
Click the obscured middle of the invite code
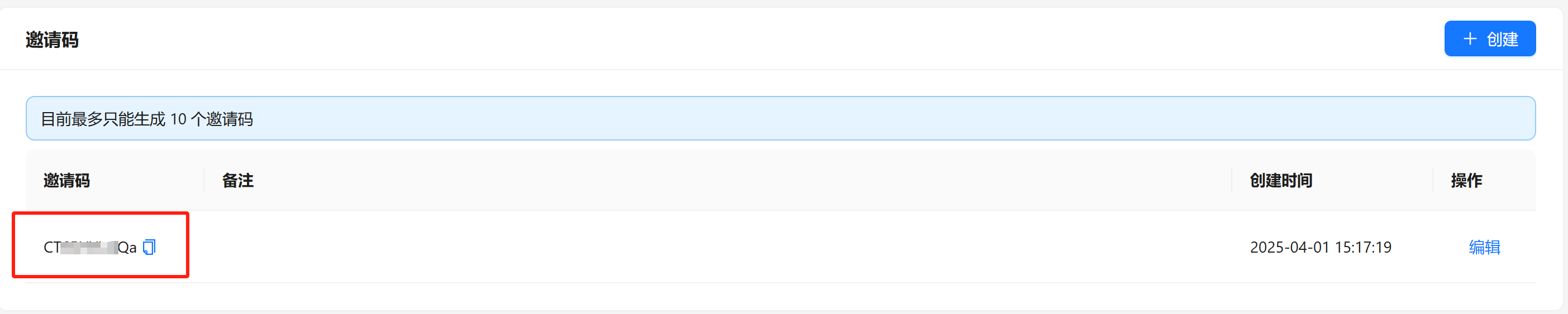click(89, 247)
